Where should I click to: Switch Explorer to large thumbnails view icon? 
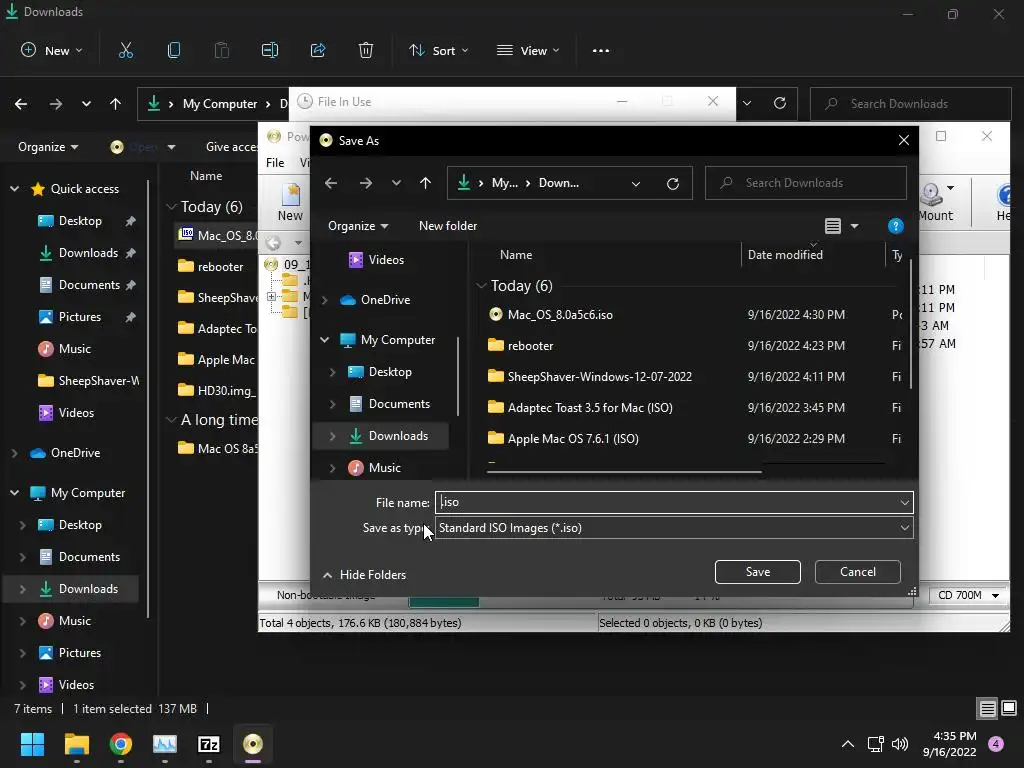point(1009,708)
